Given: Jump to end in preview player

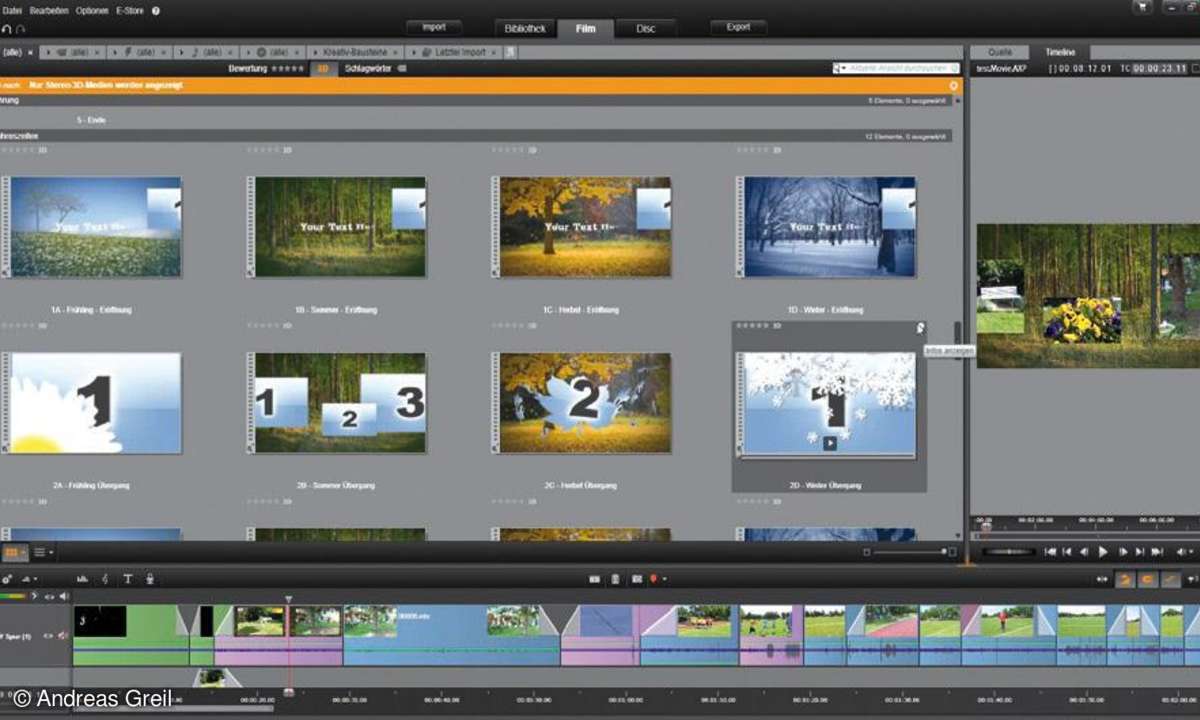Looking at the screenshot, I should 1157,551.
